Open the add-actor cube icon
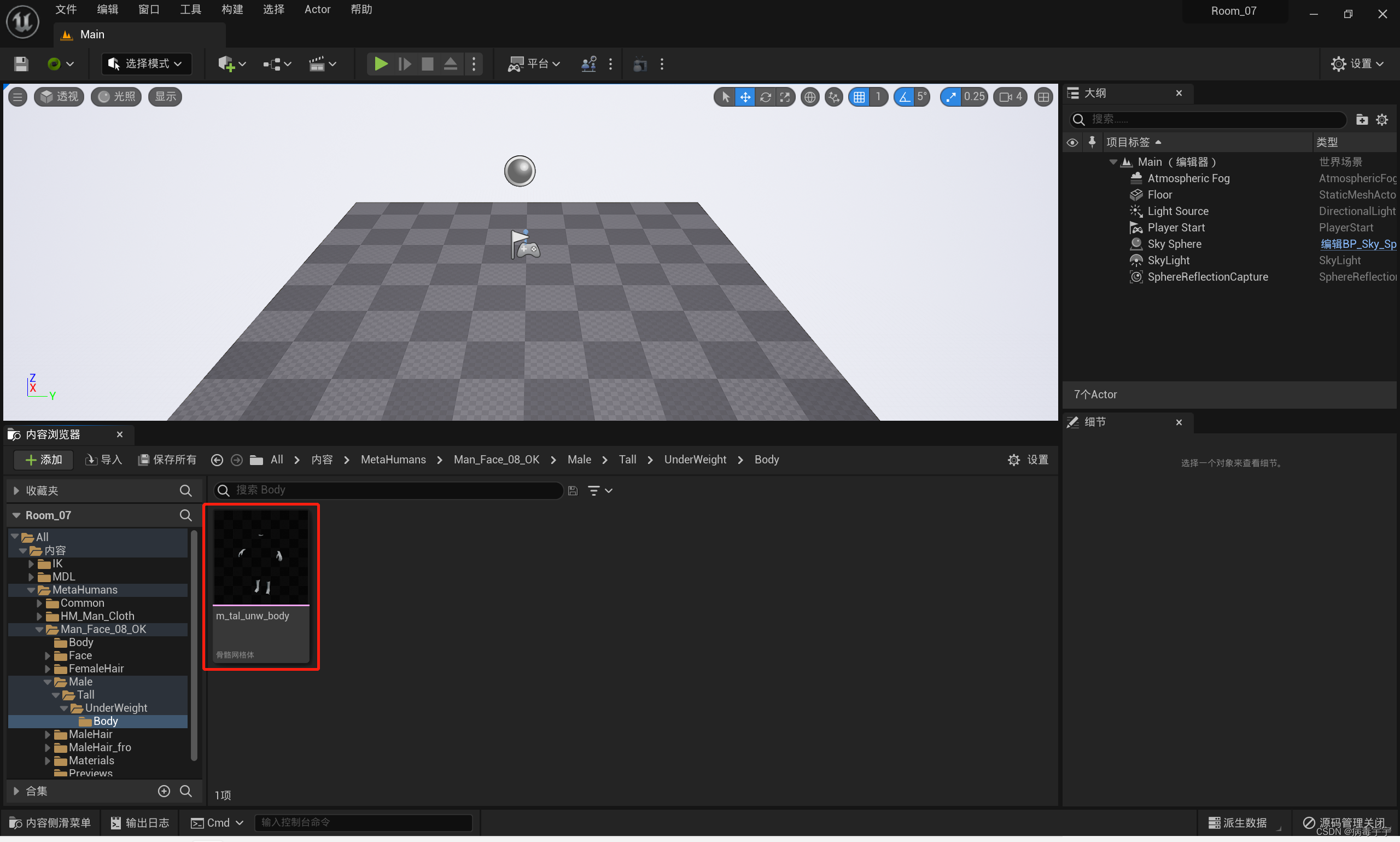Viewport: 1400px width, 842px height. [226, 63]
